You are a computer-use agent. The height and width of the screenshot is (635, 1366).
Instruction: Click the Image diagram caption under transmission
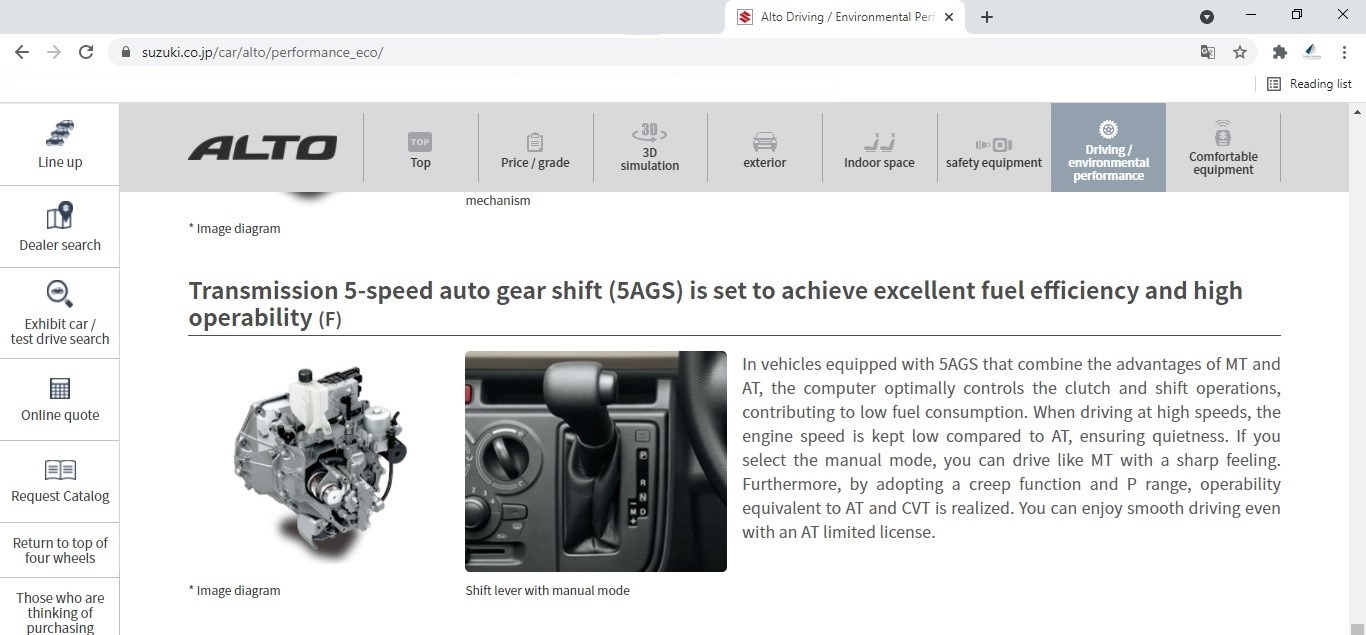tap(234, 590)
